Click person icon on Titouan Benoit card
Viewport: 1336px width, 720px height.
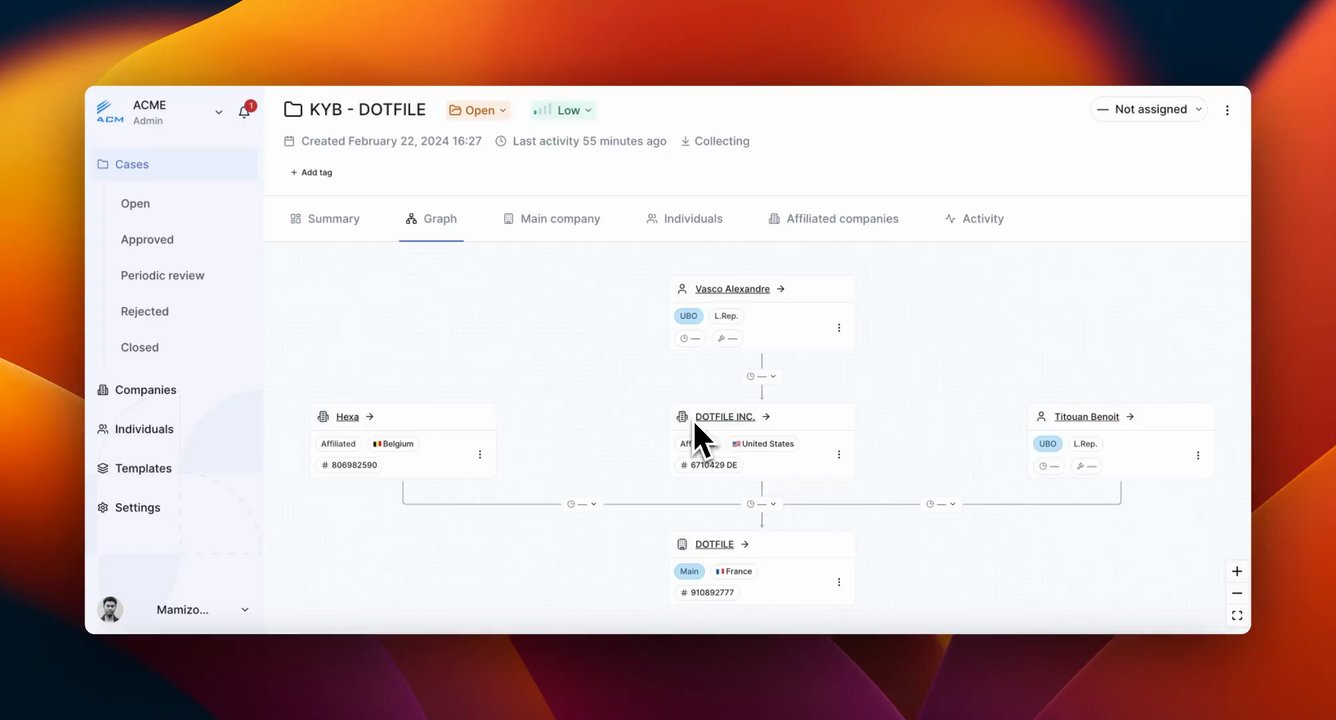(x=1041, y=417)
